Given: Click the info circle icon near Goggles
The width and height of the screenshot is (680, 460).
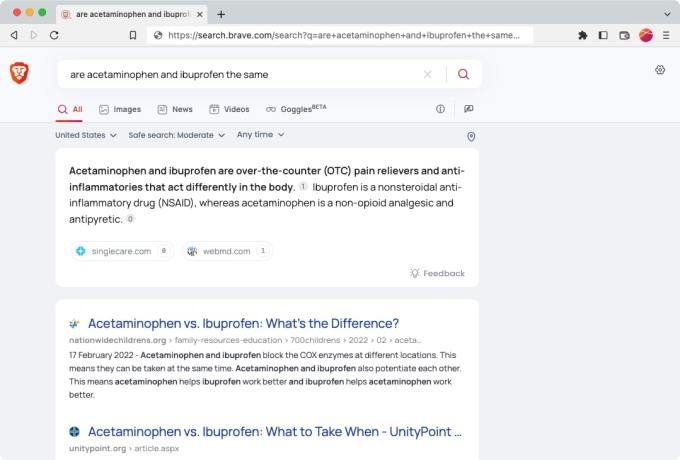Looking at the screenshot, I should pos(440,109).
